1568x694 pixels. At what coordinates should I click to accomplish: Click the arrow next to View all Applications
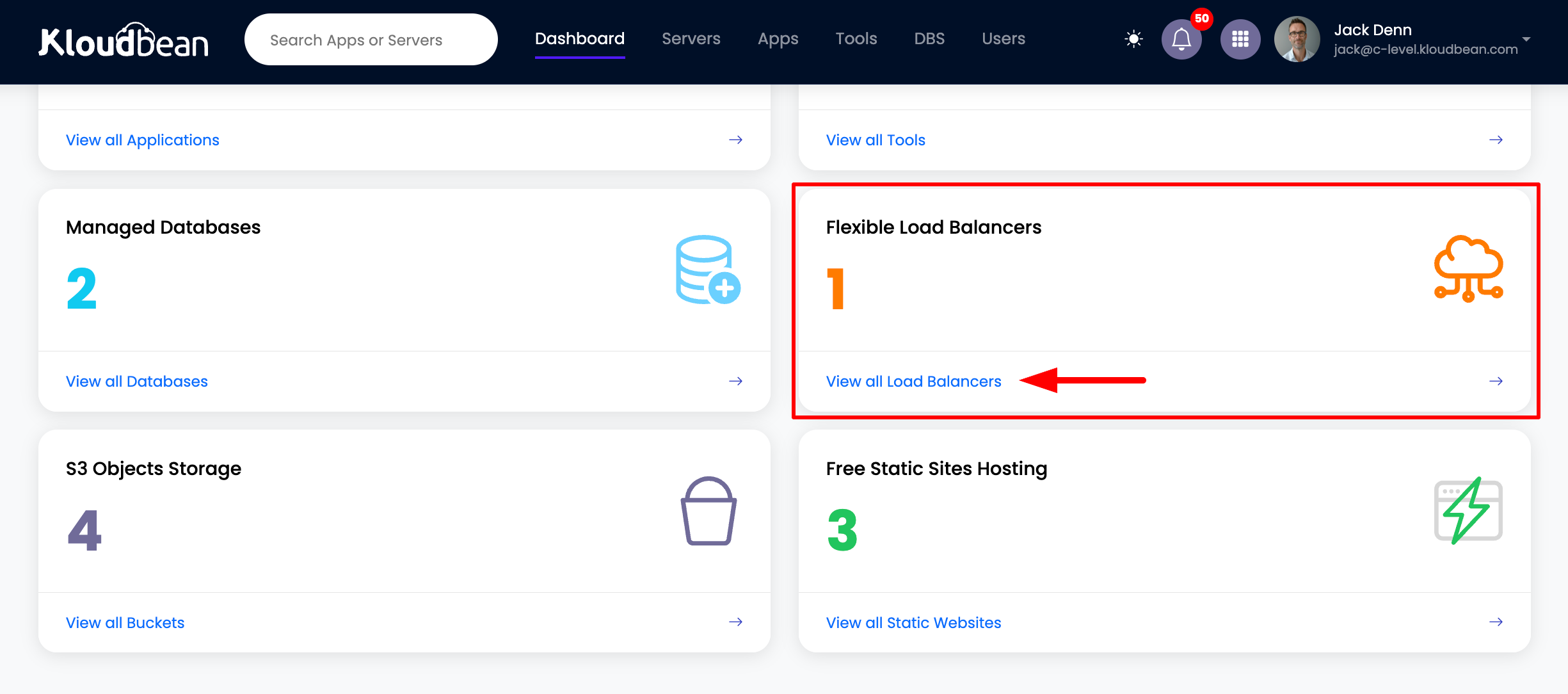tap(736, 140)
